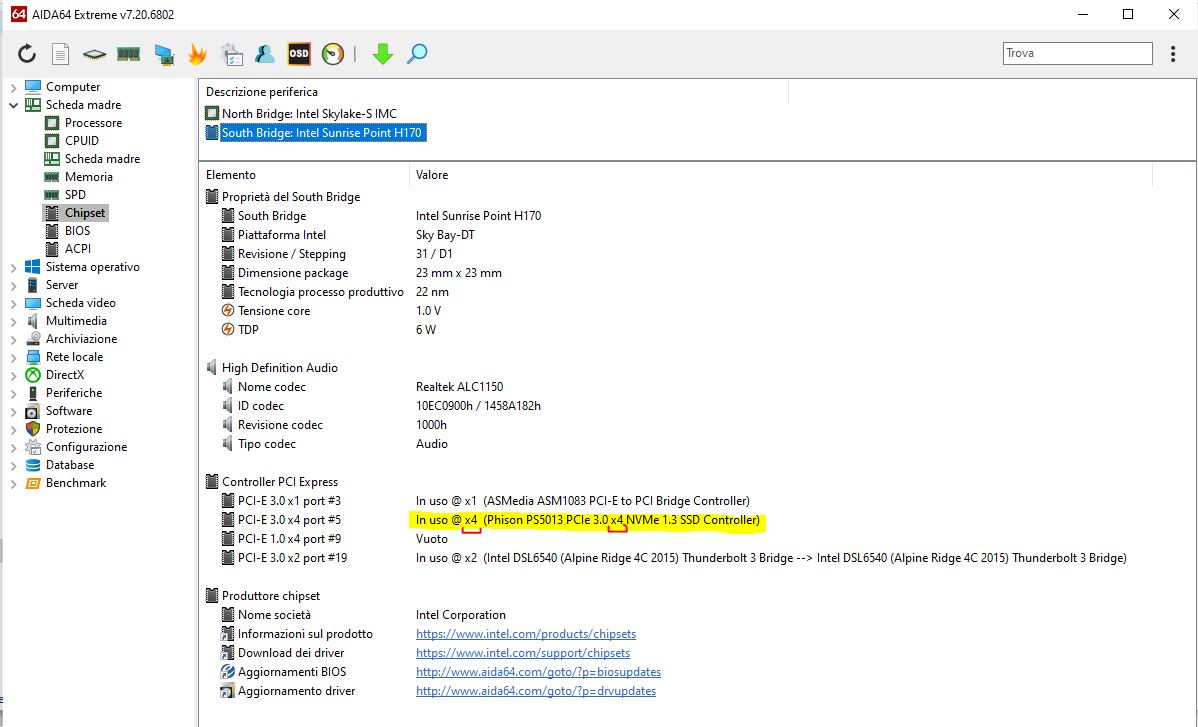Viewport: 1198px width, 727px height.
Task: Open the intel.com products chipsets link
Action: [x=526, y=634]
